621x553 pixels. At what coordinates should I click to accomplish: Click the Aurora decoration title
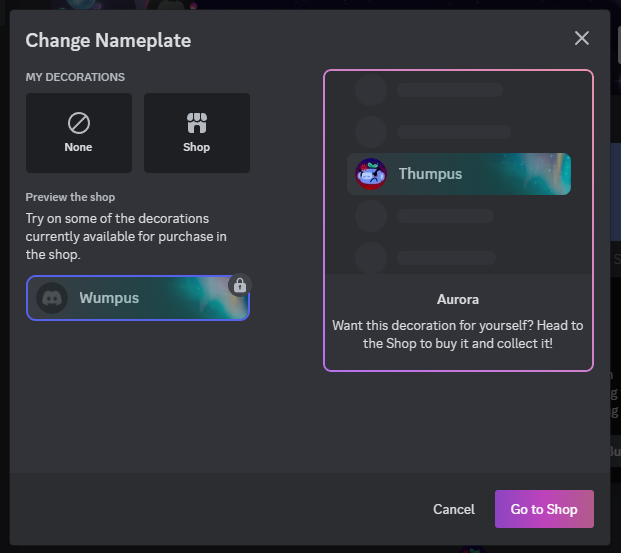click(x=458, y=299)
